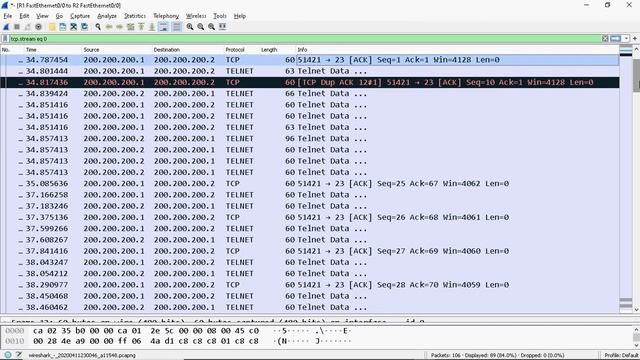Select ACK packet with Seq=25 Ack=67
640x360 pixels.
point(310,184)
